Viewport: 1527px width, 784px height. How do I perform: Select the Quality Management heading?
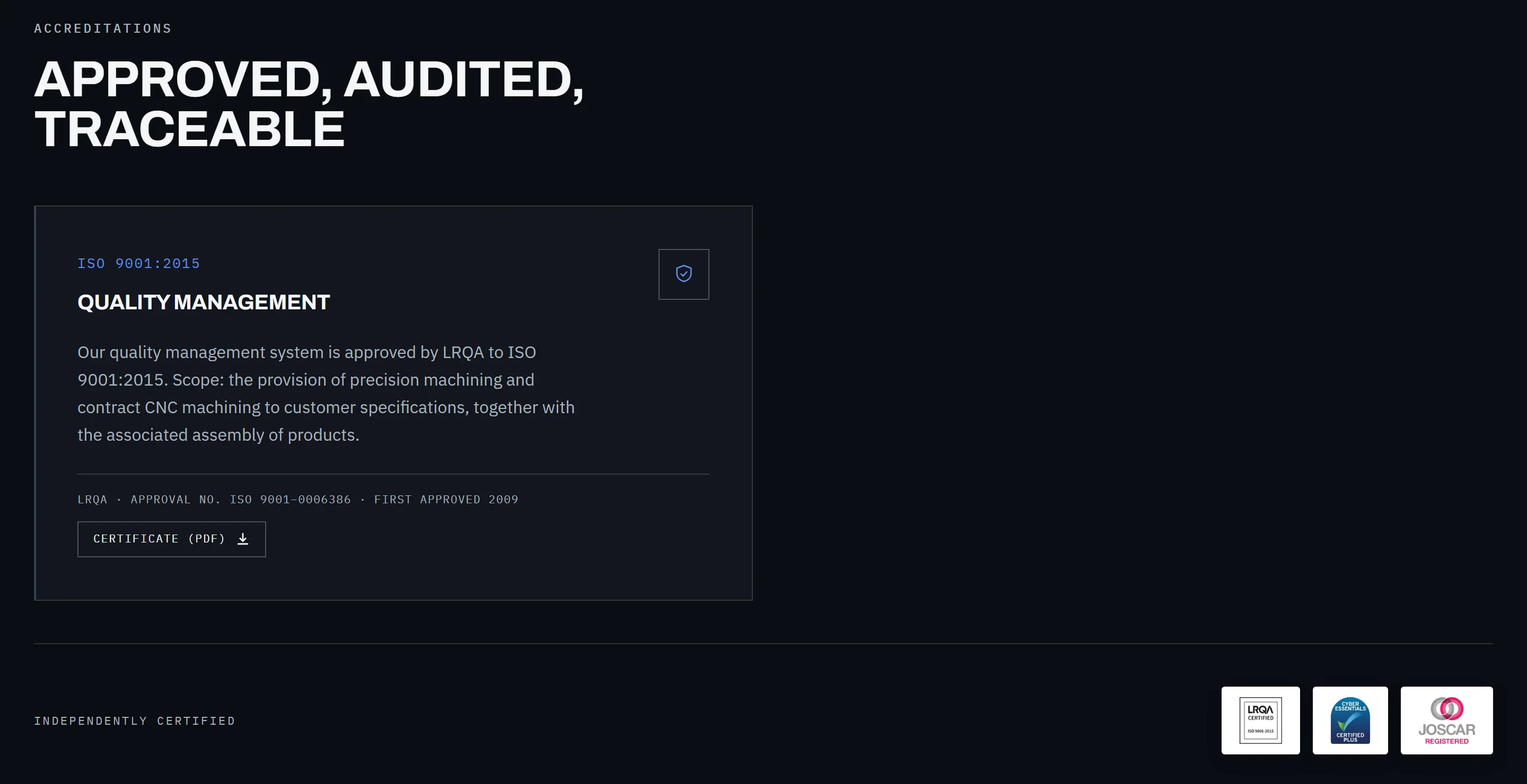point(204,302)
